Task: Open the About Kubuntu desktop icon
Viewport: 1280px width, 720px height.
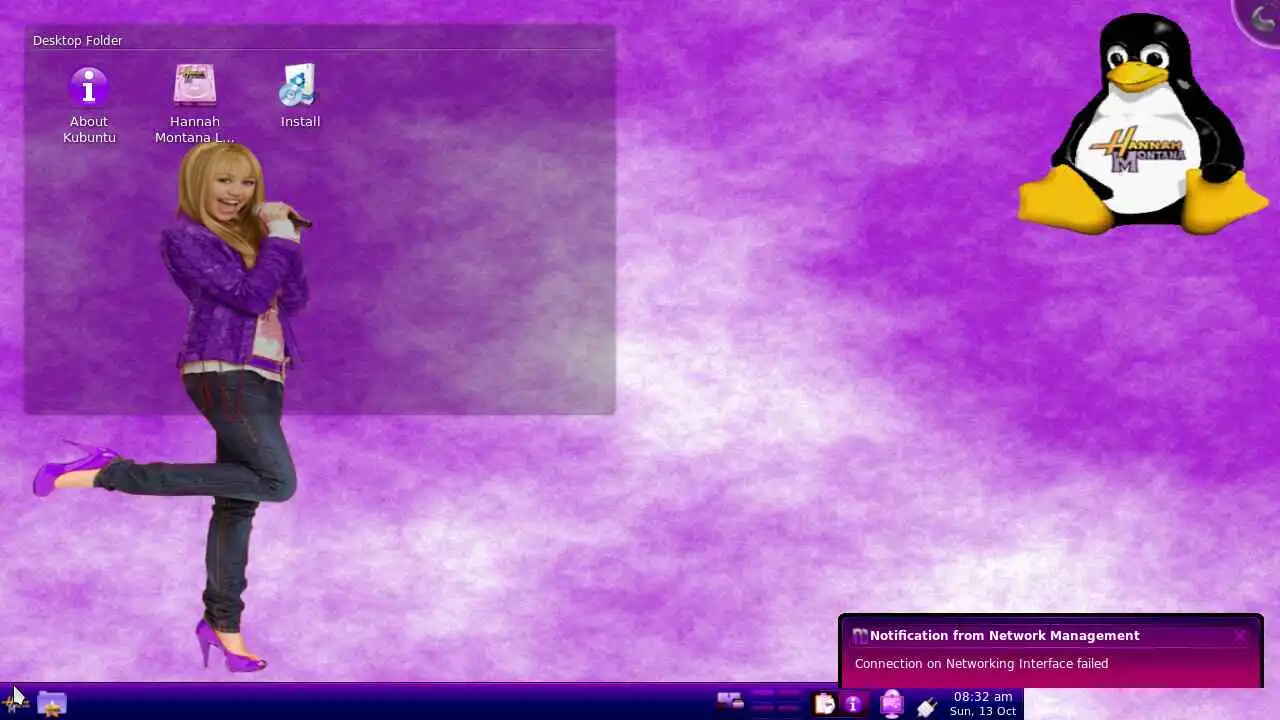Action: pyautogui.click(x=89, y=105)
